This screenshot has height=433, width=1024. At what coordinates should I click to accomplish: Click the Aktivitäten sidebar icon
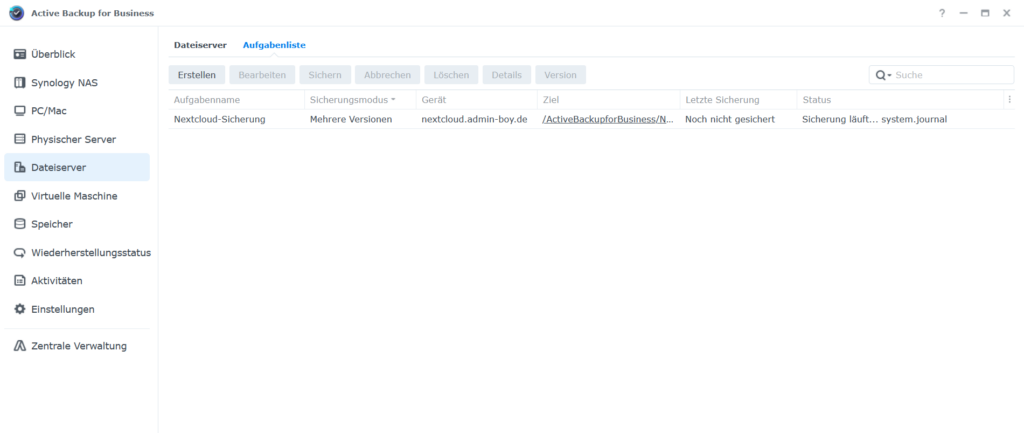[20, 281]
